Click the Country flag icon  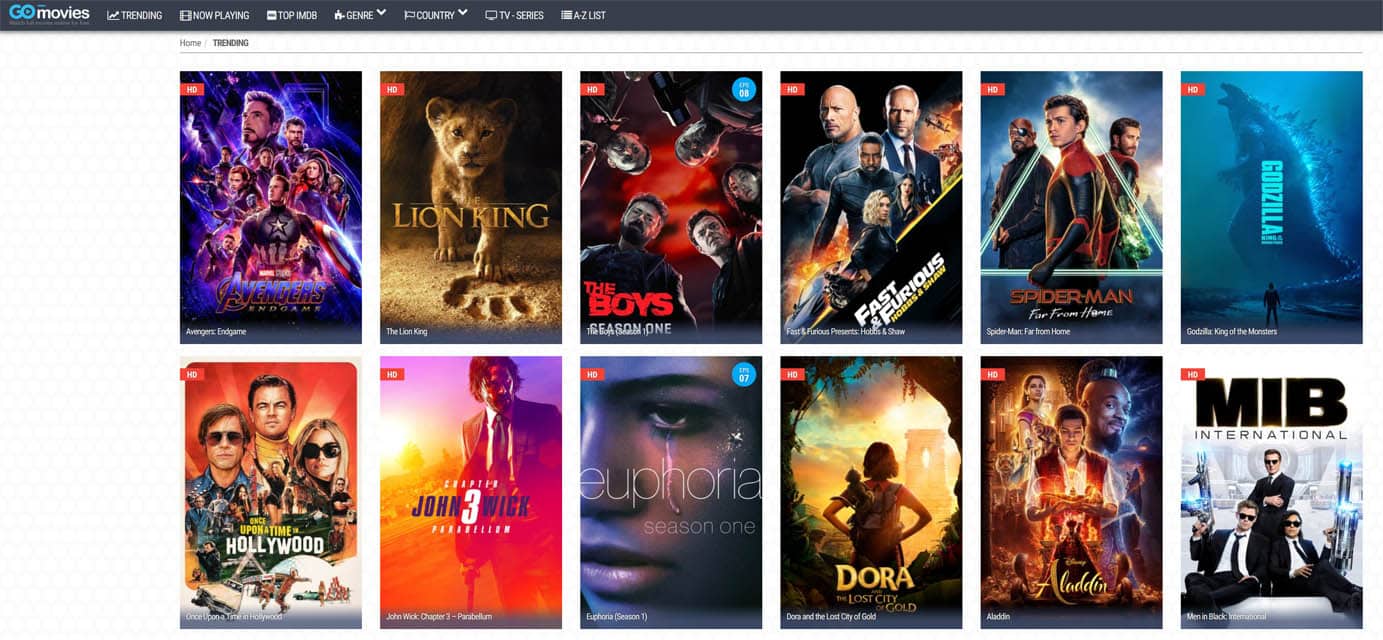pyautogui.click(x=409, y=16)
